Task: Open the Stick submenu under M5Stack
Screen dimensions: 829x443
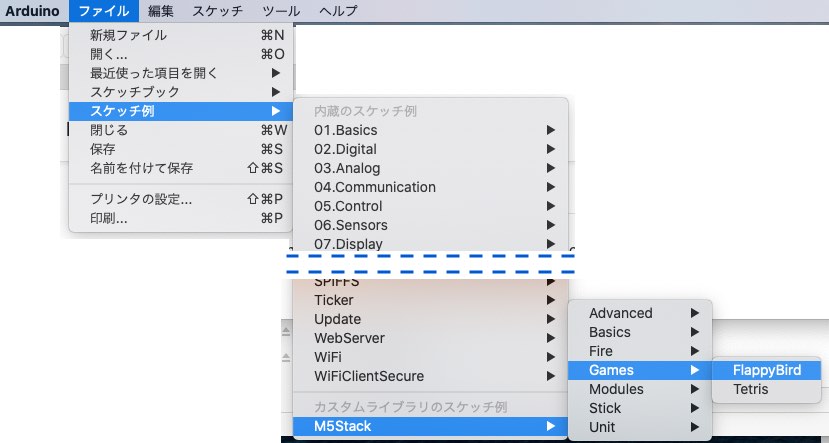Action: (640, 408)
